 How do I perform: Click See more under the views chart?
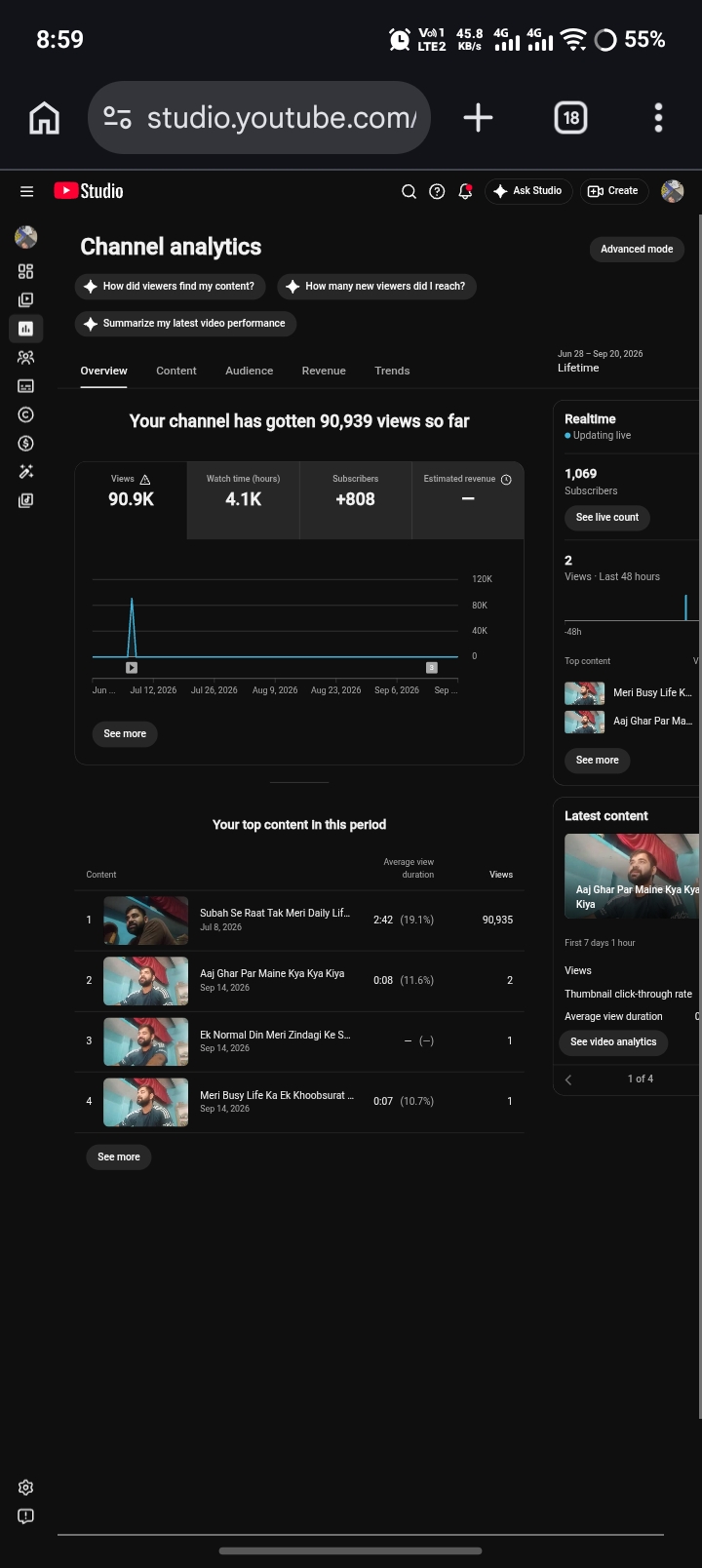coord(125,733)
